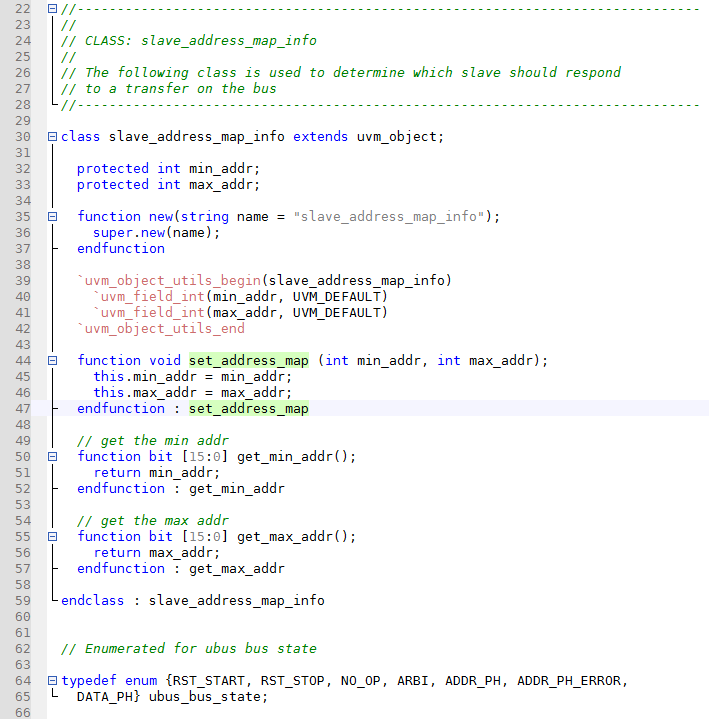
Task: Click the string "slave_address_map_info" on line 35
Action: point(389,216)
